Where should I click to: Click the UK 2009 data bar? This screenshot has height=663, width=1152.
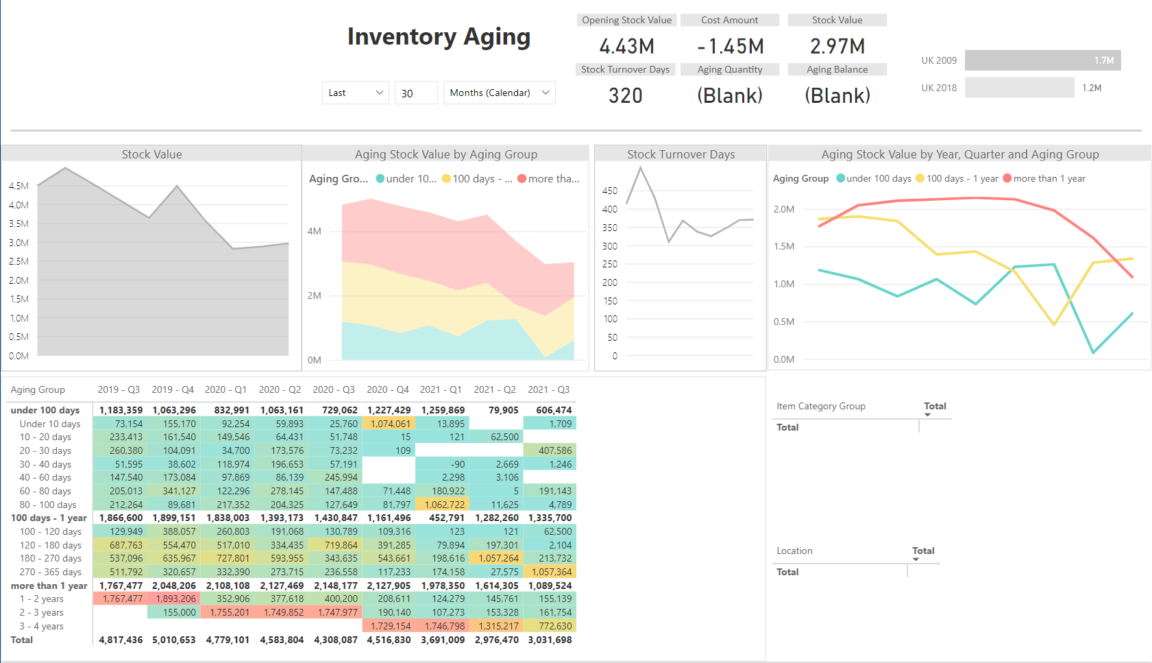point(1043,60)
